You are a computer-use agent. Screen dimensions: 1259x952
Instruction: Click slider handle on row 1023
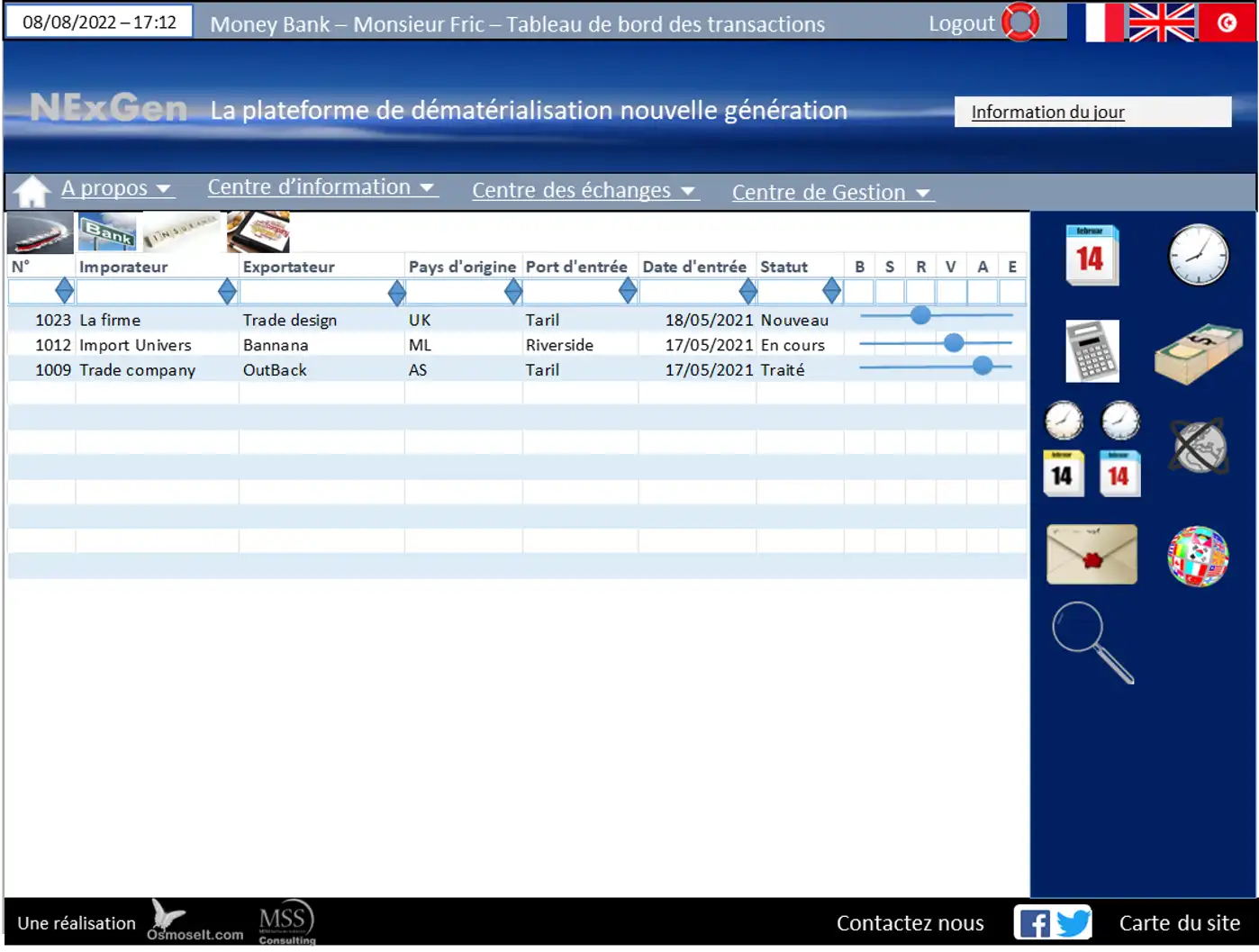point(920,315)
